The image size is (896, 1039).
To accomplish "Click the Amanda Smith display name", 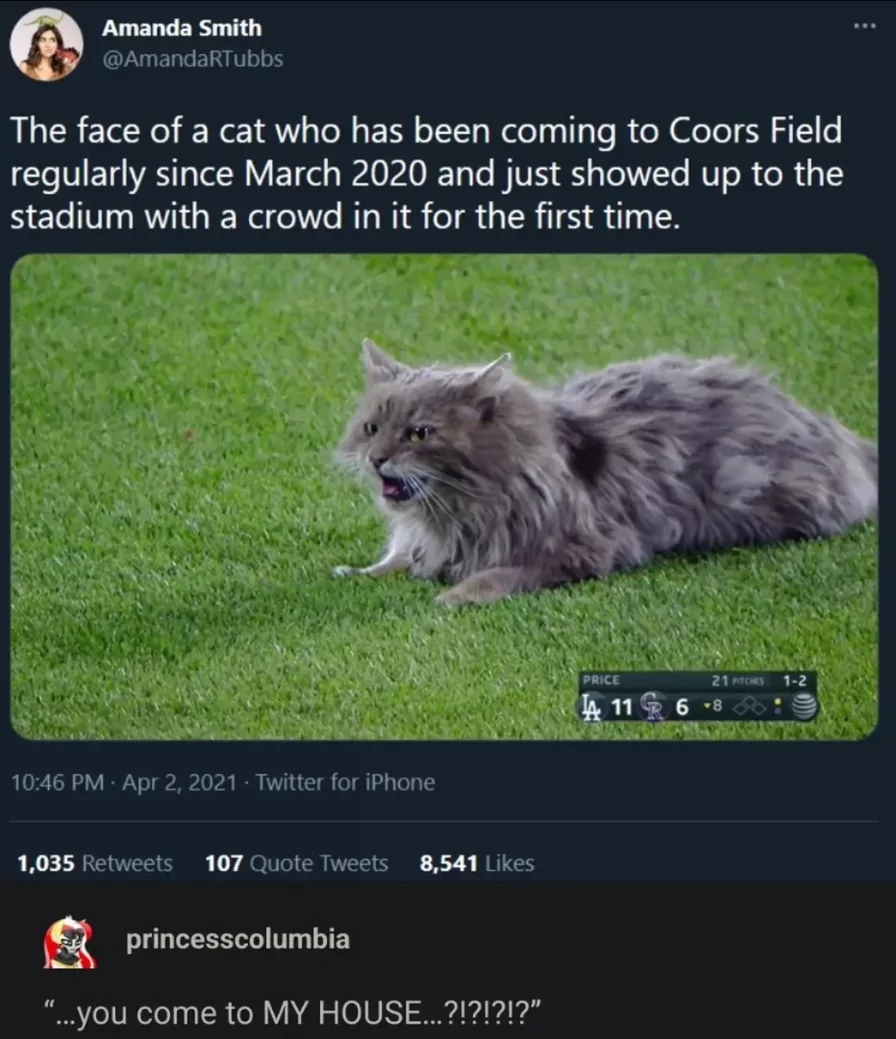I will (182, 28).
